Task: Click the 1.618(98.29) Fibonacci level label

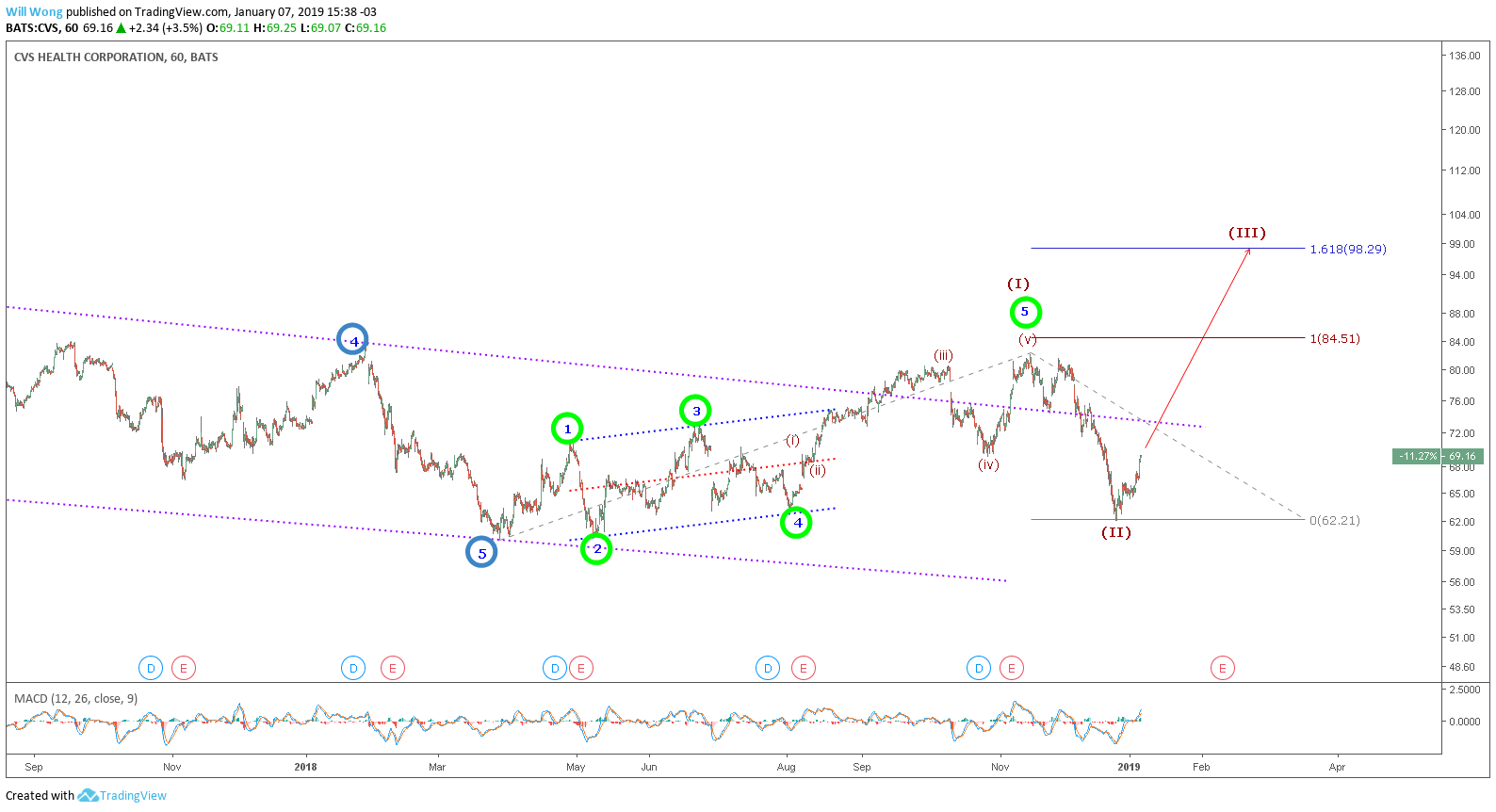Action: tap(1348, 249)
